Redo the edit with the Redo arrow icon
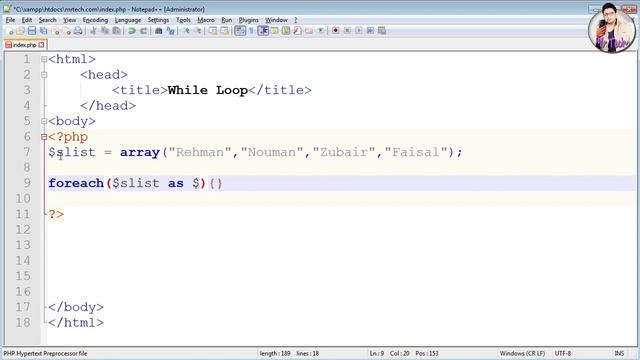Viewport: 640px width, 360px height. pyautogui.click(x=143, y=31)
